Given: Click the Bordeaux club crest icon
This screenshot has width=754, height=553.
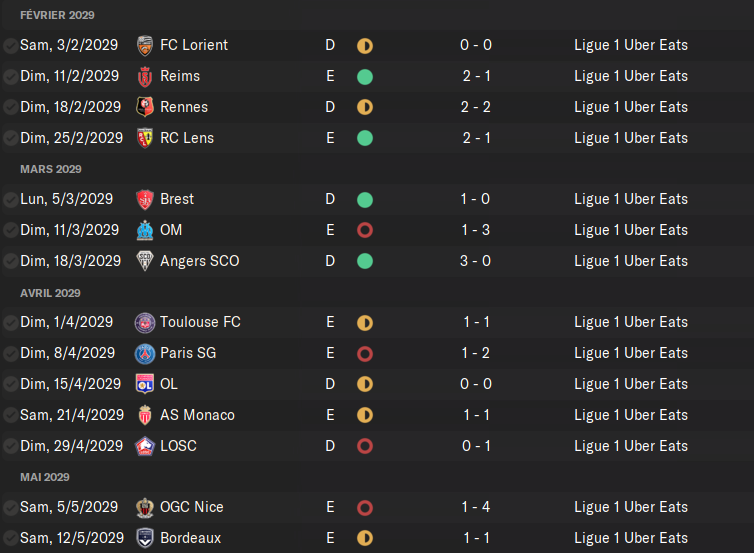Looking at the screenshot, I should point(145,538).
